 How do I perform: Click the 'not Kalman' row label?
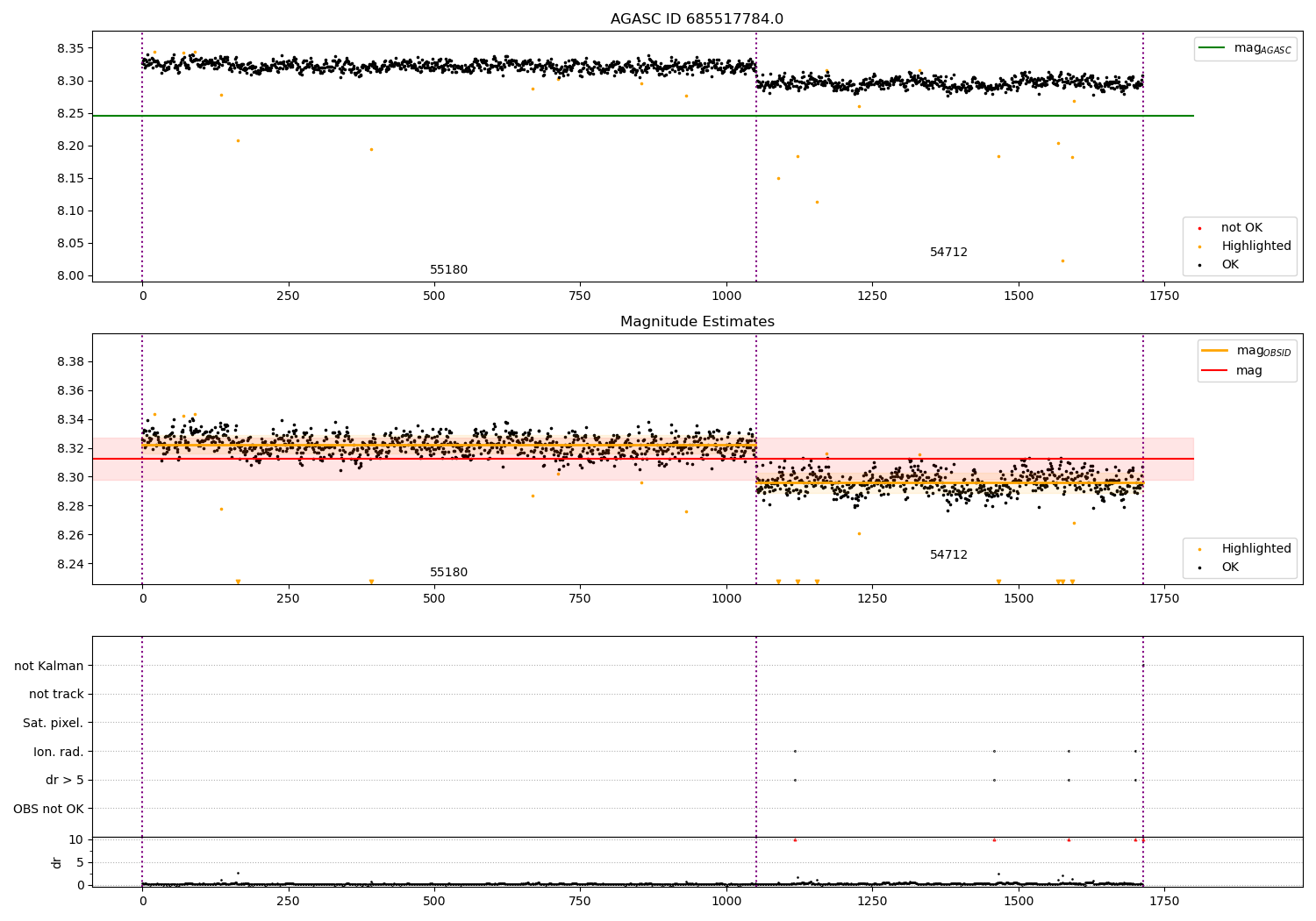[49, 666]
